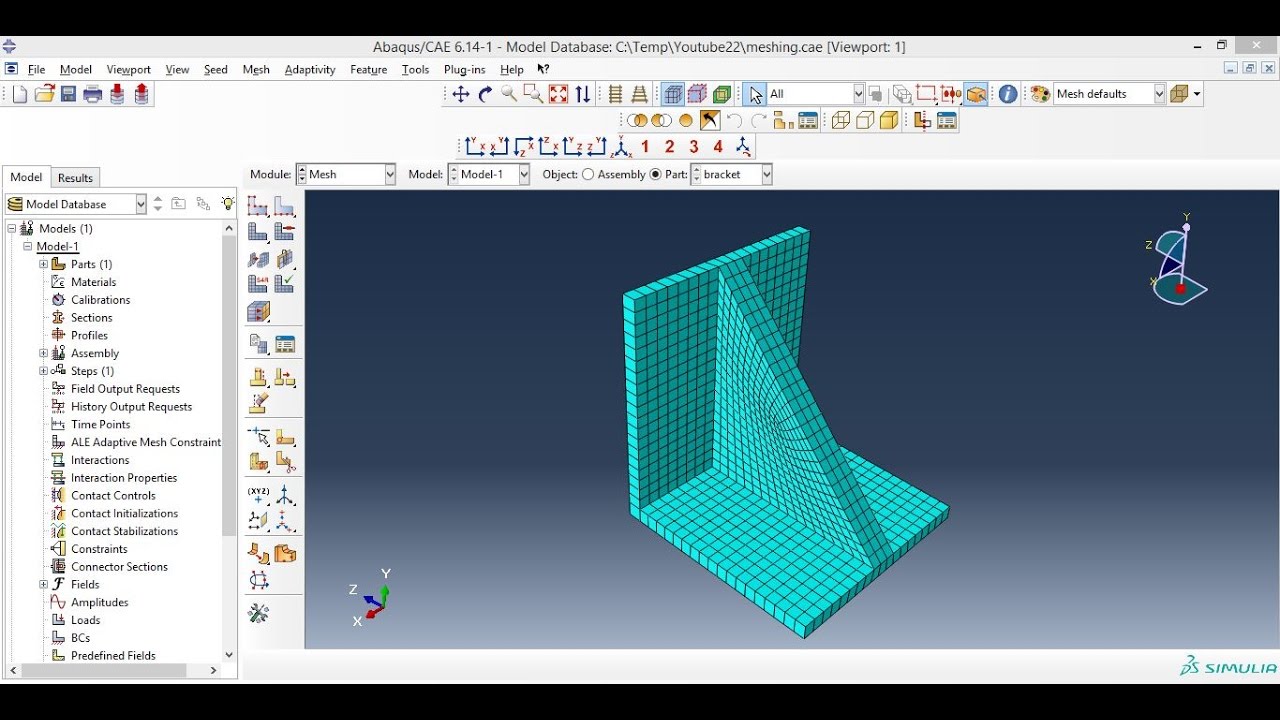Image resolution: width=1280 pixels, height=720 pixels.
Task: Open the Part dropdown showing bracket
Action: [732, 174]
